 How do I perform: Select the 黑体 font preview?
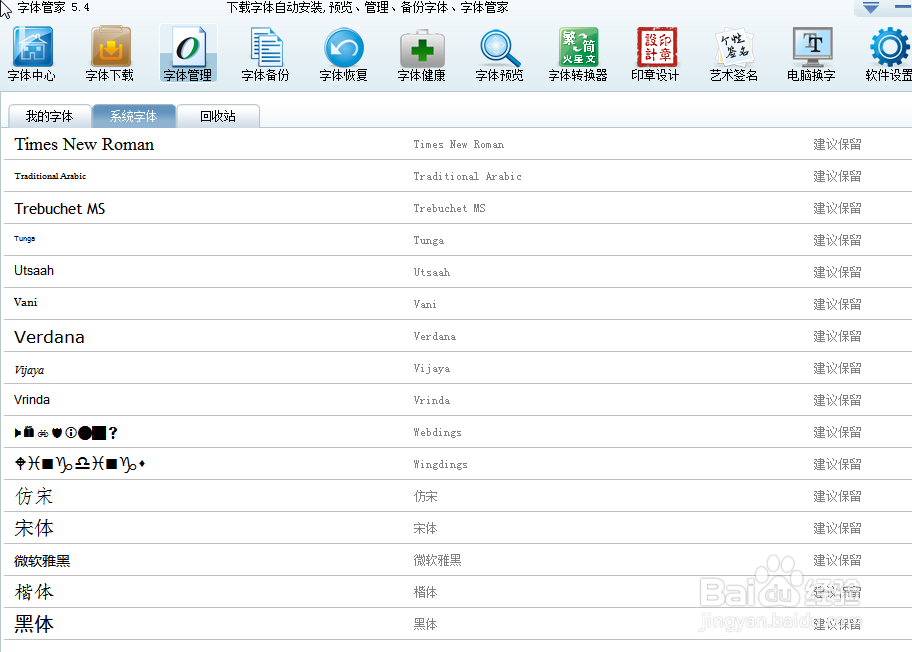click(34, 624)
